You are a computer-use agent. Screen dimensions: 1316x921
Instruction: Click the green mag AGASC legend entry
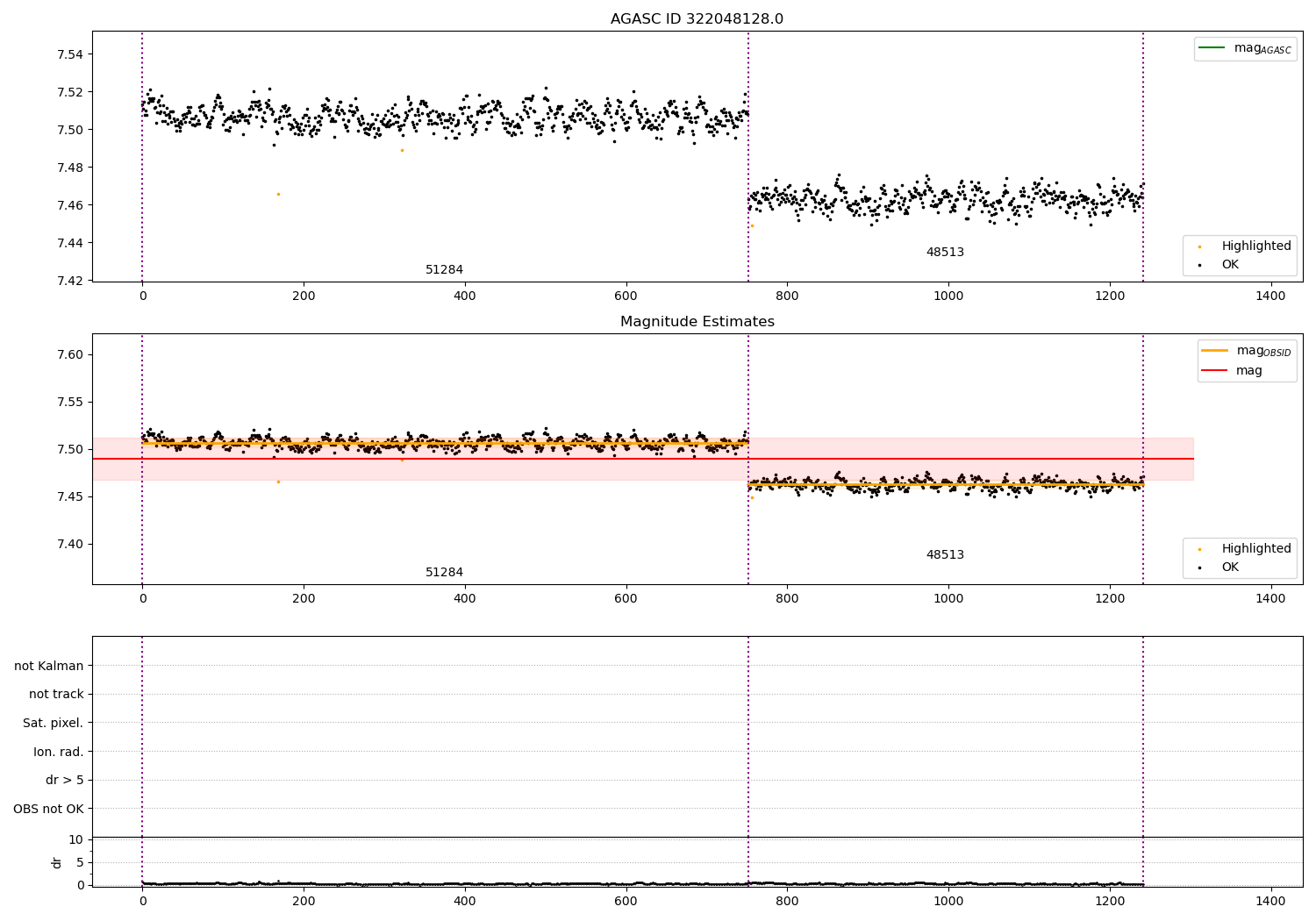(x=1245, y=48)
